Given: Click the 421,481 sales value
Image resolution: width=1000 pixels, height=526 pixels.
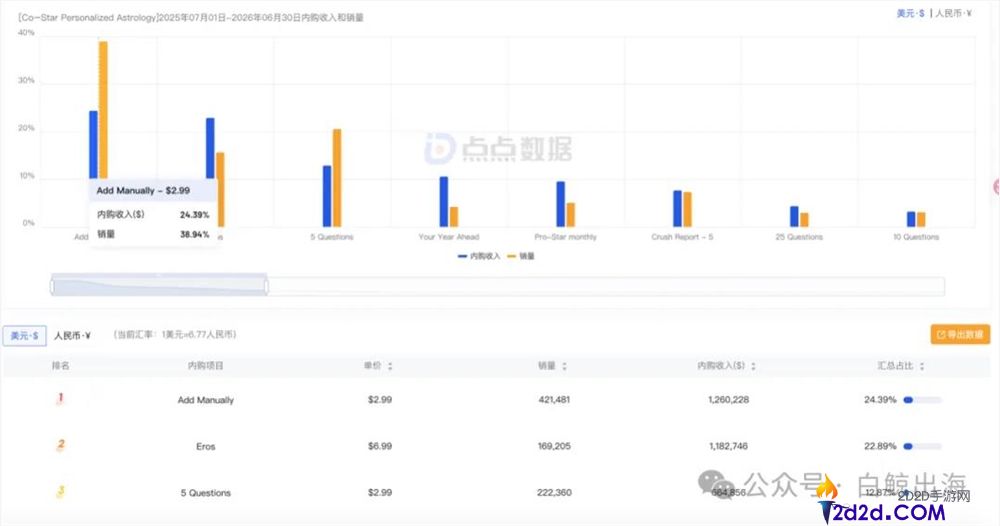Looking at the screenshot, I should tap(554, 400).
